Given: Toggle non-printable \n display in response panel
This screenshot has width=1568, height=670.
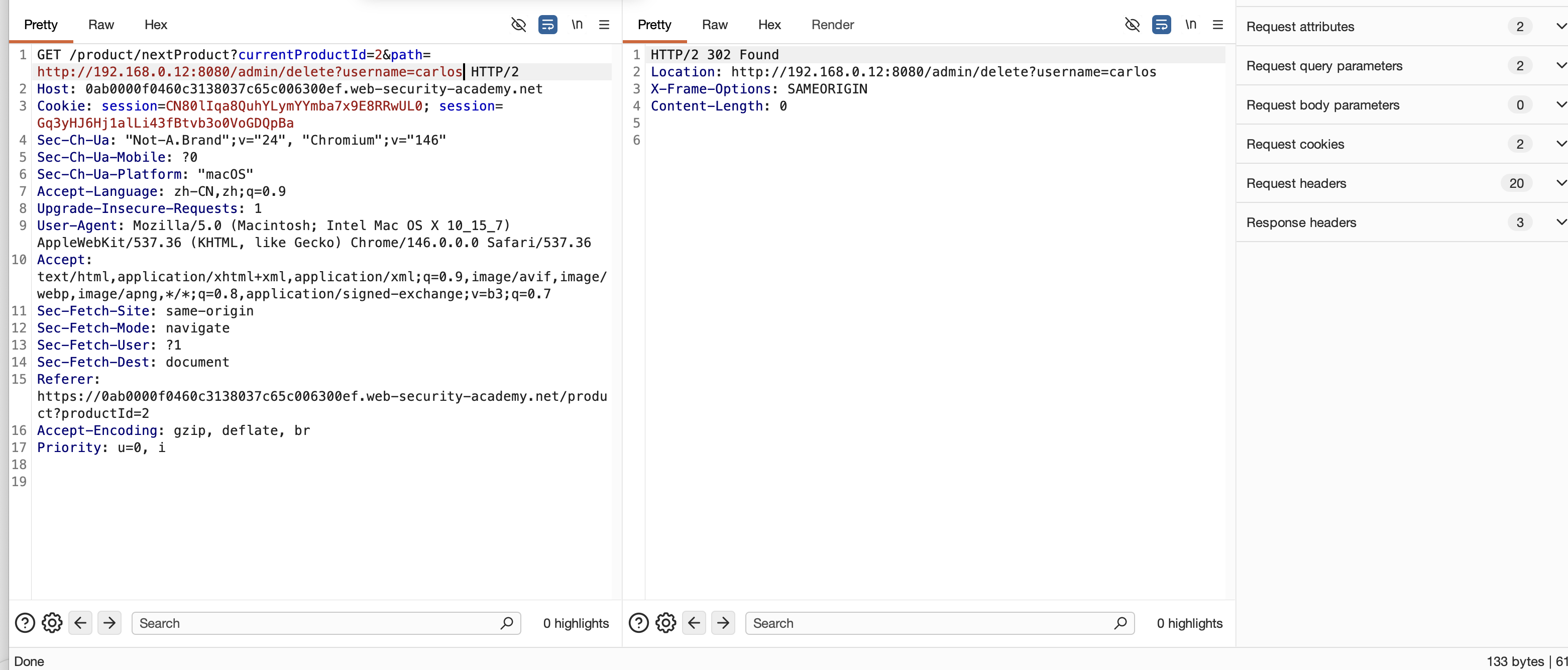Looking at the screenshot, I should coord(1191,24).
